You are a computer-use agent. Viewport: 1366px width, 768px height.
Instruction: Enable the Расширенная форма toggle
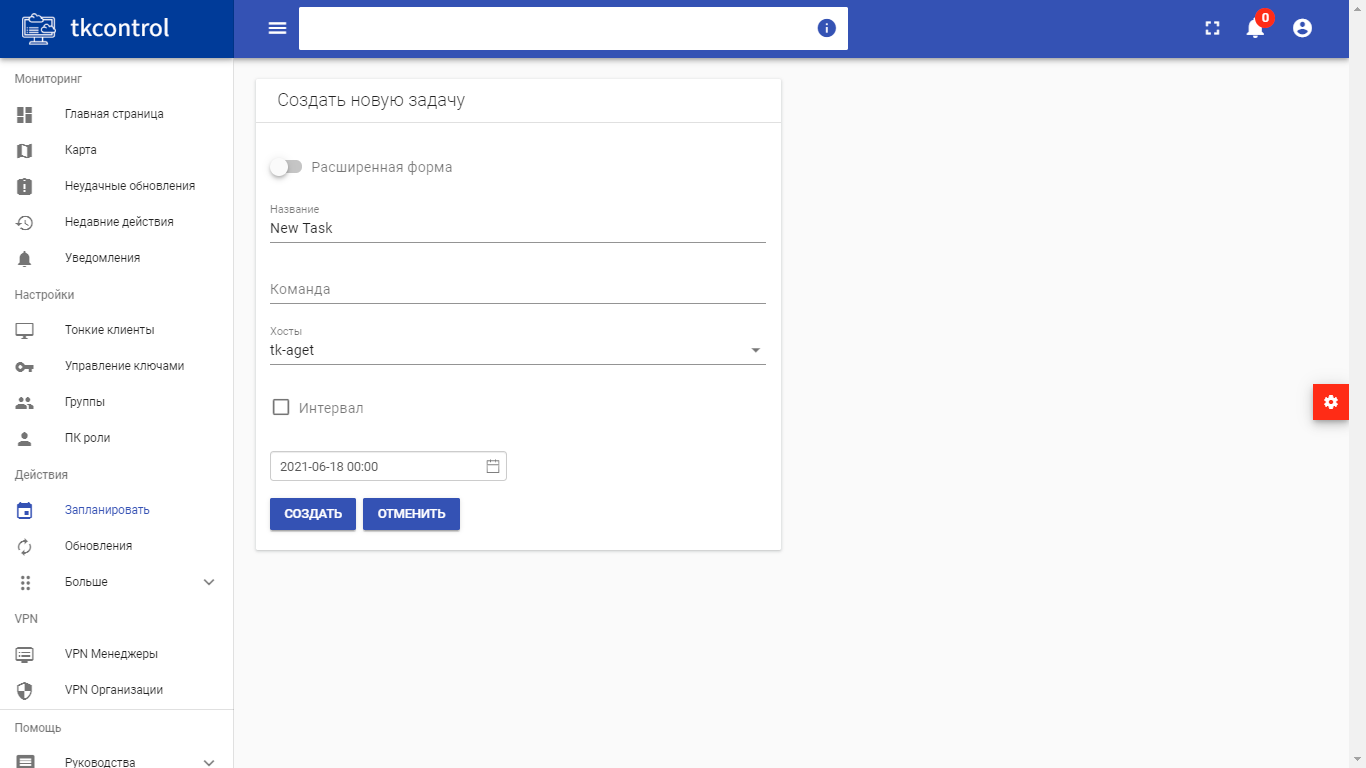click(286, 167)
